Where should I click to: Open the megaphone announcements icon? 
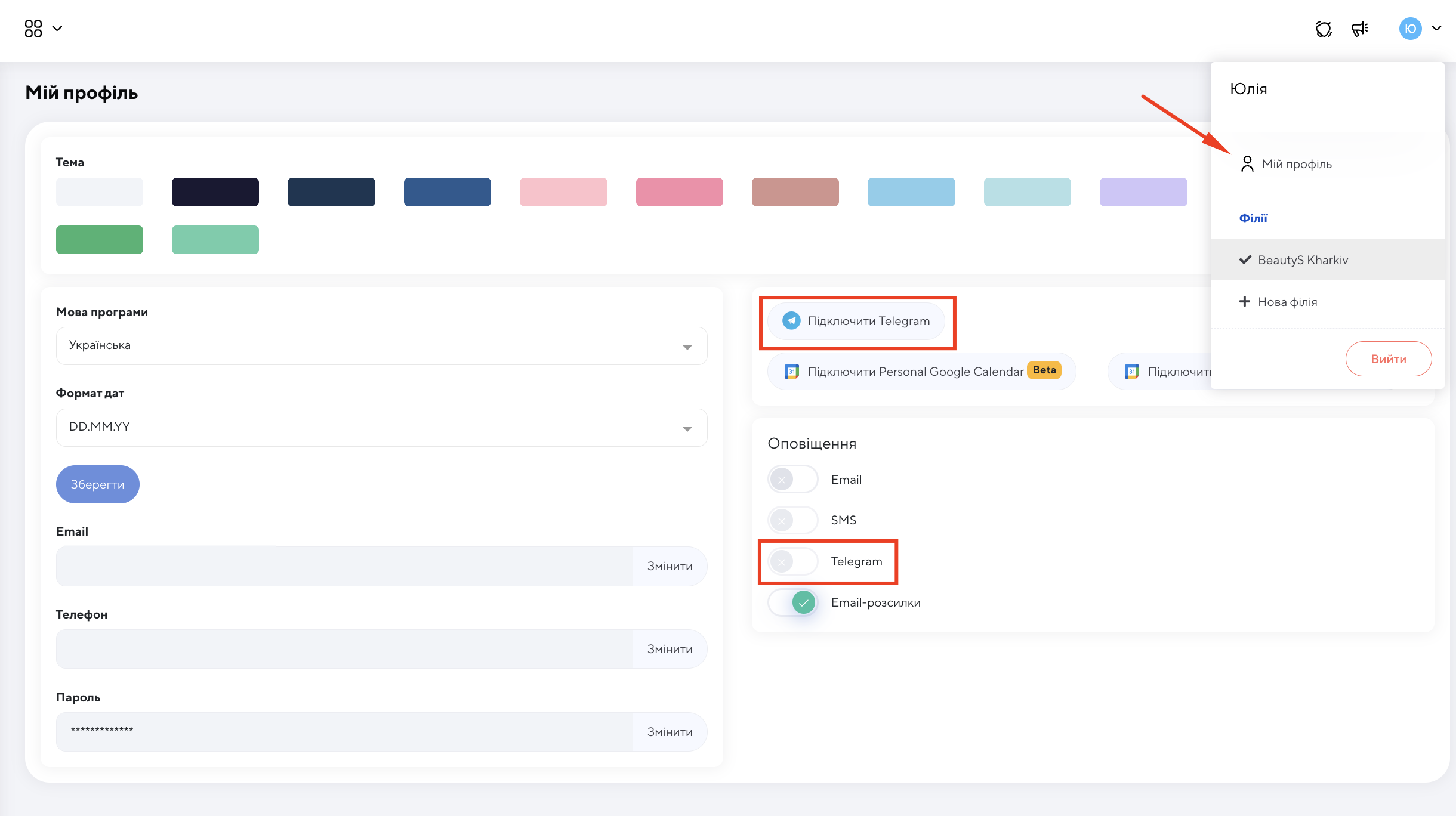tap(1359, 29)
